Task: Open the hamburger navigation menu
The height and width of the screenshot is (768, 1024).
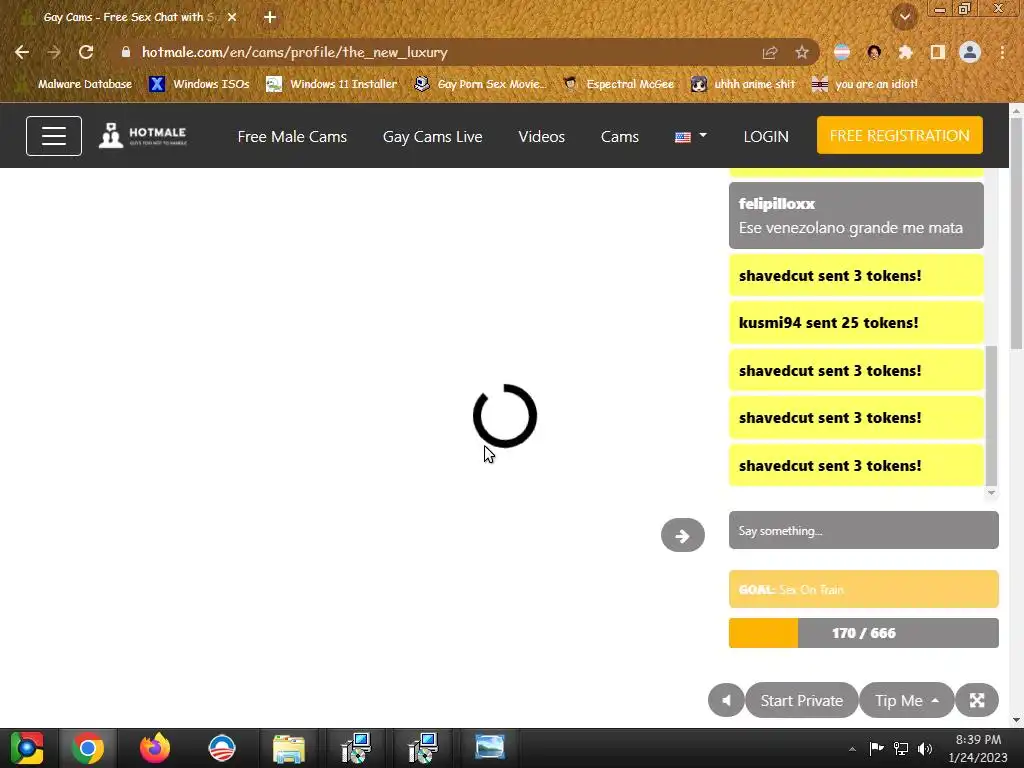Action: click(x=54, y=136)
